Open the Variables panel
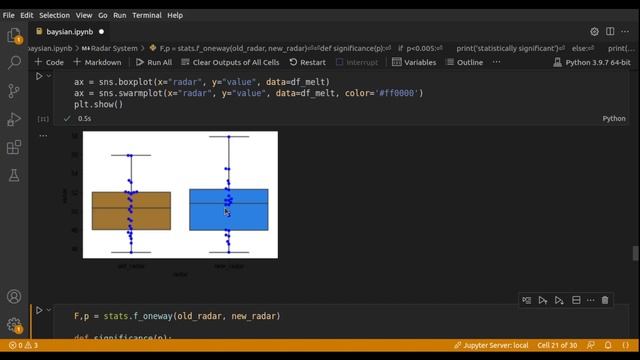The height and width of the screenshot is (360, 640). tap(414, 62)
